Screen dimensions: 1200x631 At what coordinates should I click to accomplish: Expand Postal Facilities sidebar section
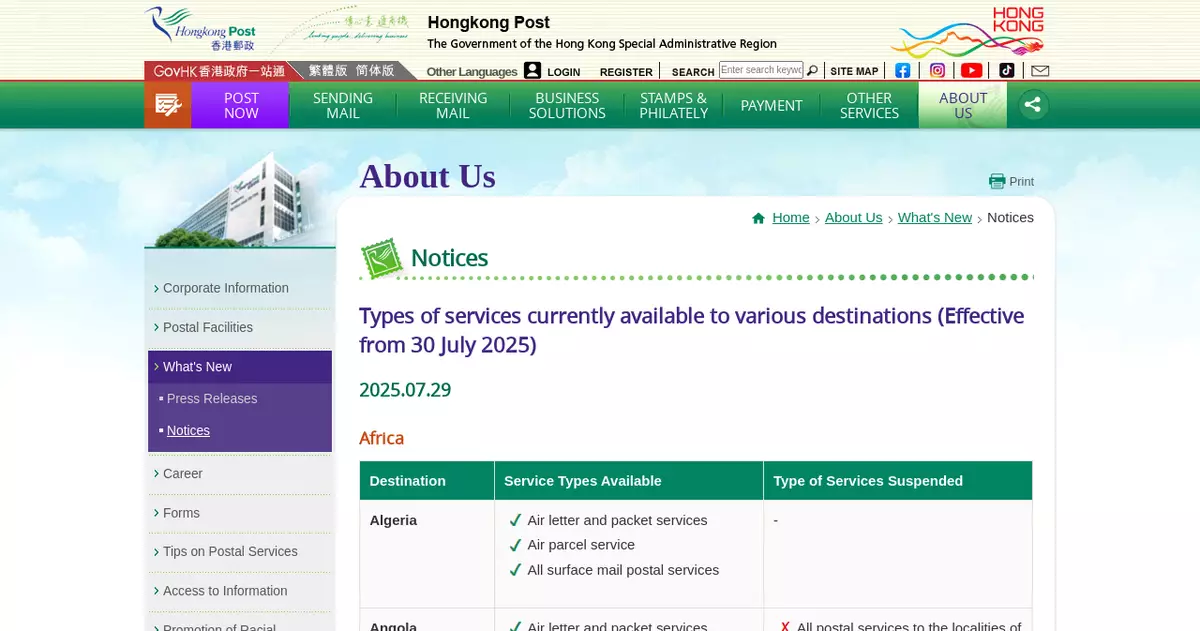pyautogui.click(x=207, y=327)
